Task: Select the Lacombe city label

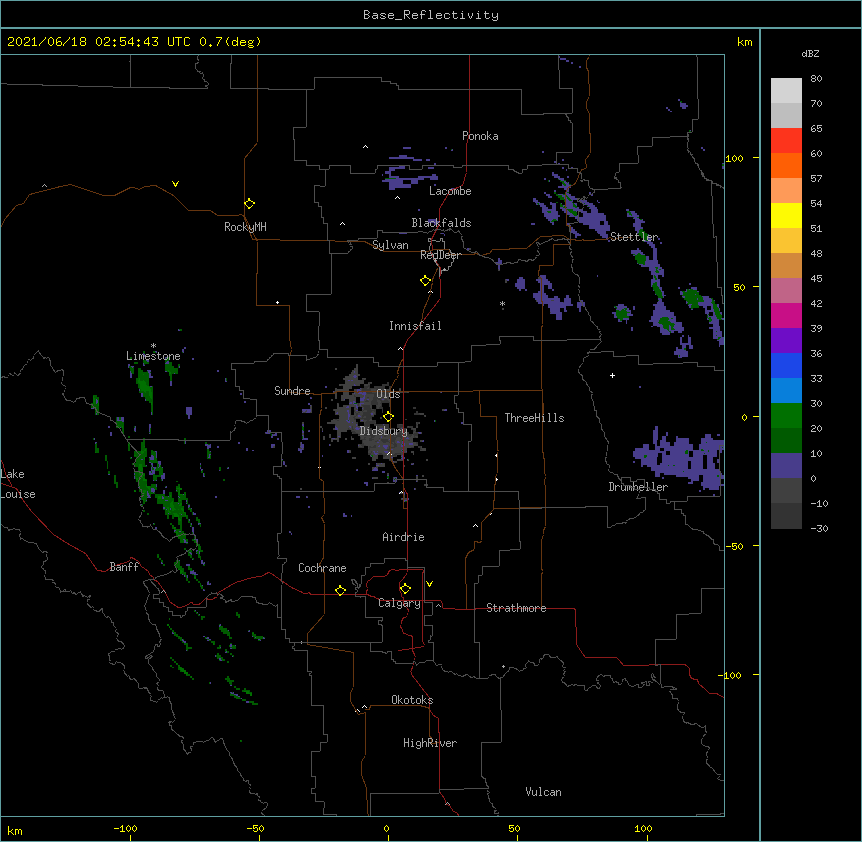Action: coord(450,191)
